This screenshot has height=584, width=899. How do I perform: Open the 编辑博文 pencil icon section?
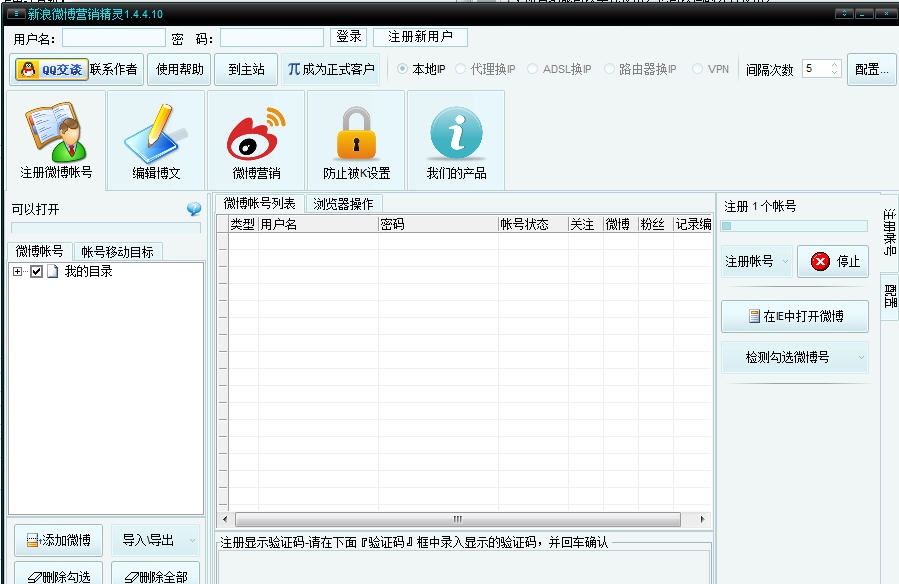click(x=156, y=140)
